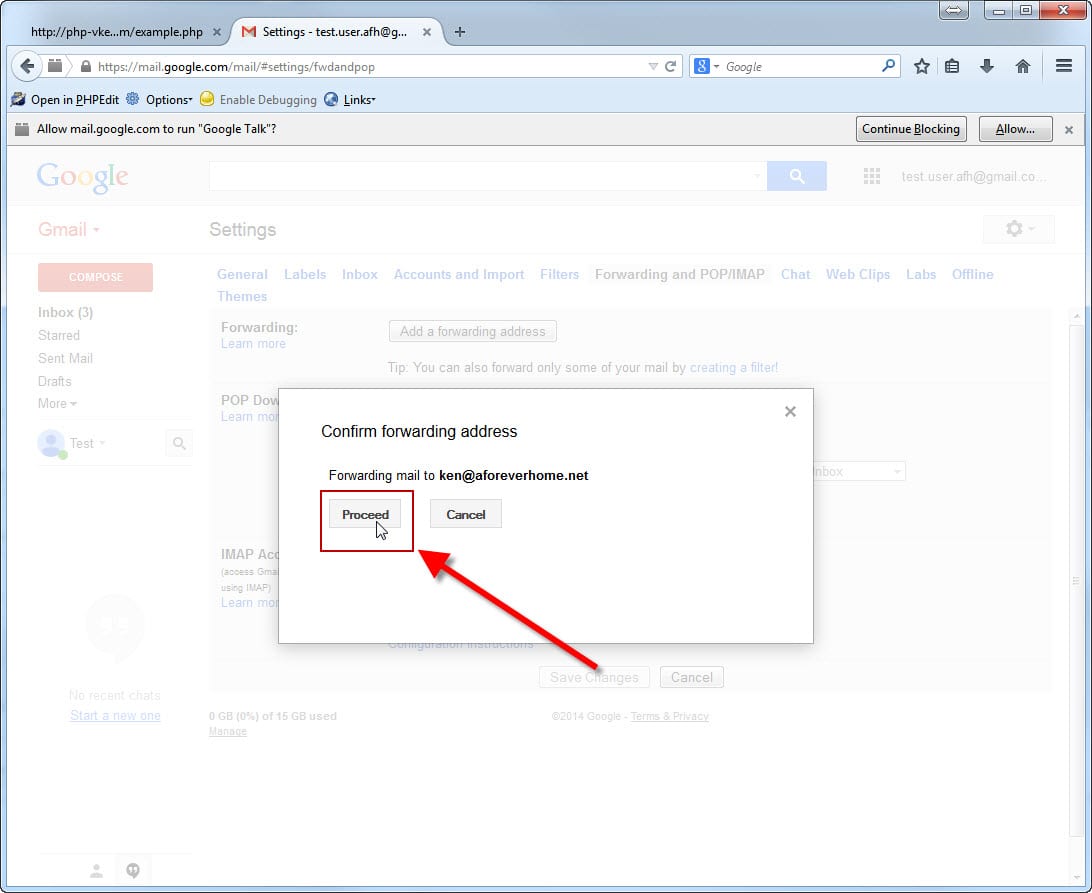1092x893 pixels.
Task: Click the Firefox back arrow button
Action: 28,67
